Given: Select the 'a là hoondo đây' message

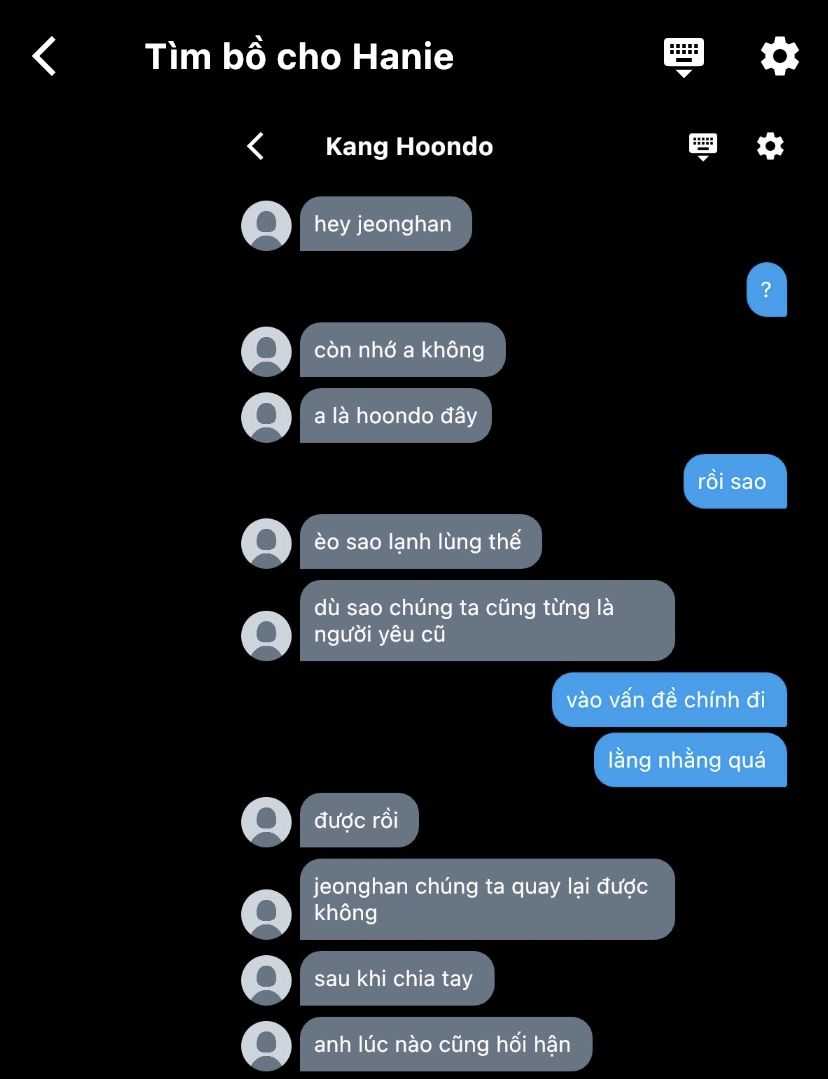Looking at the screenshot, I should (395, 416).
